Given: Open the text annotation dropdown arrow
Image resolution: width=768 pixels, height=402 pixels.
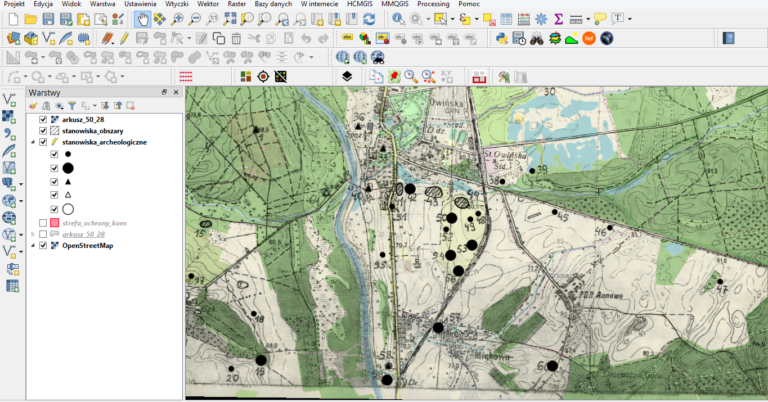Looking at the screenshot, I should coord(629,19).
